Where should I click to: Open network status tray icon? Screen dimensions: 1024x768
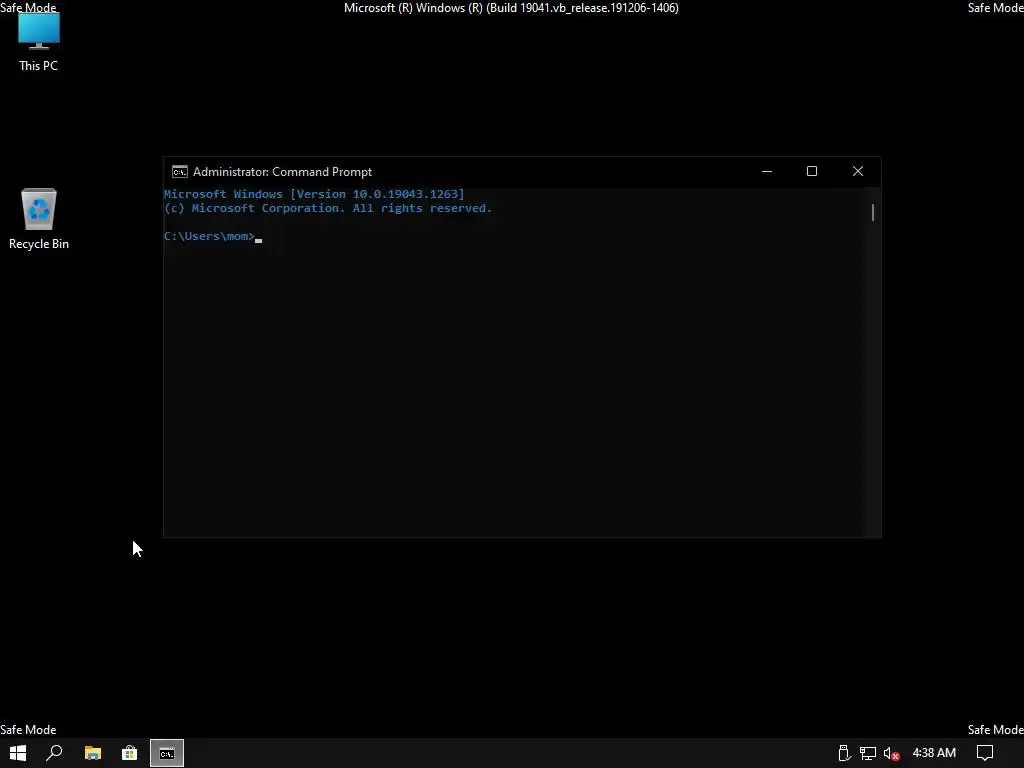coord(867,753)
